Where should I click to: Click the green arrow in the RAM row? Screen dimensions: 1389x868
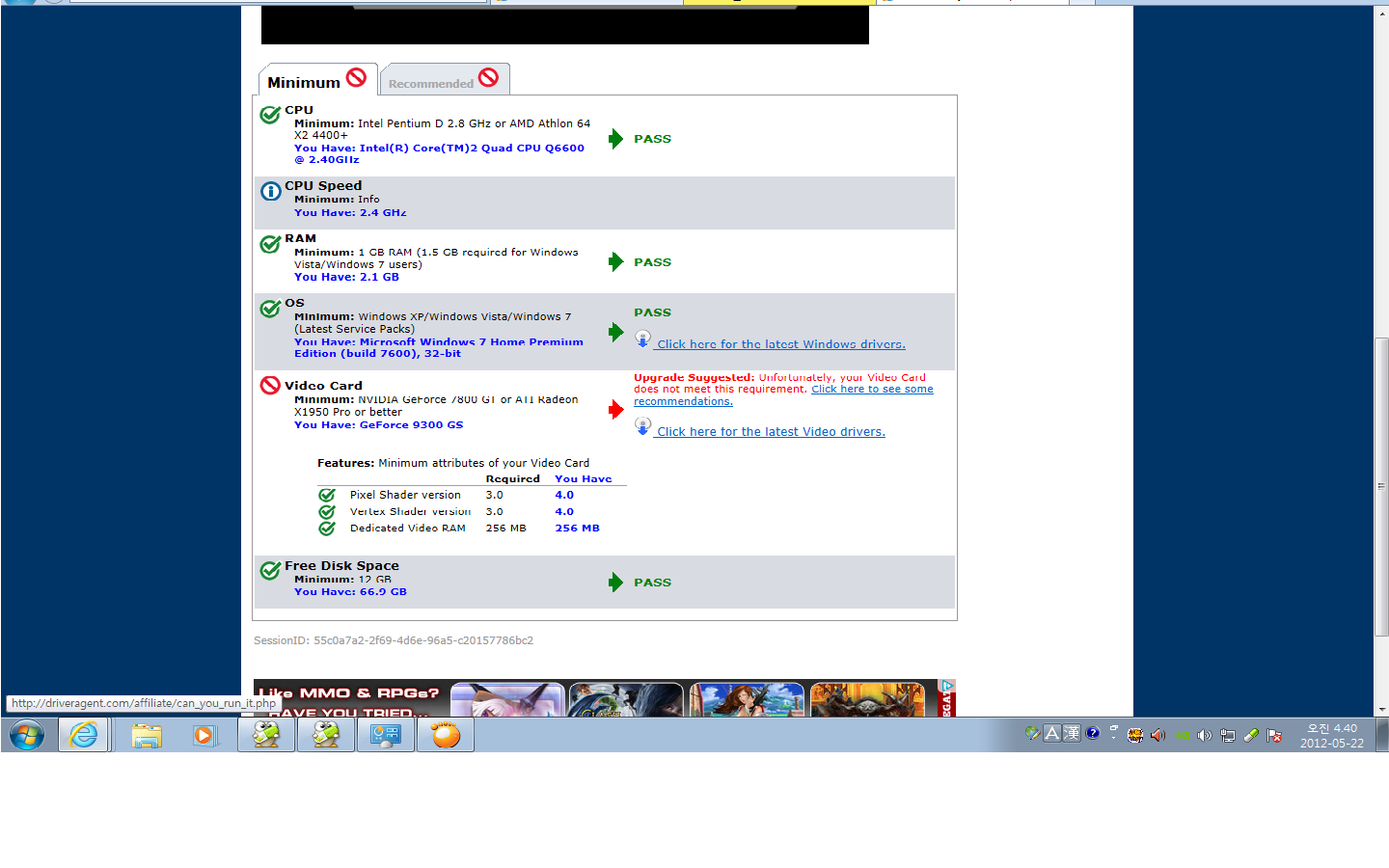click(x=615, y=261)
